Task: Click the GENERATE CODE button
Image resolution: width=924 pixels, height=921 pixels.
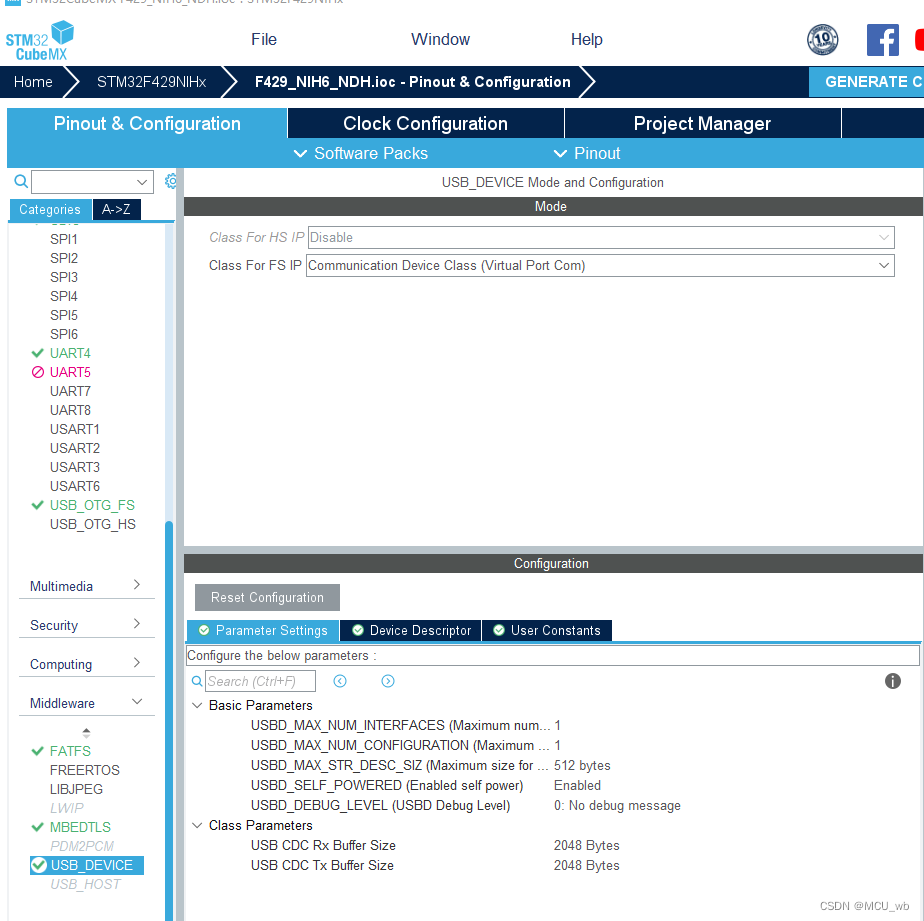Action: tap(866, 82)
